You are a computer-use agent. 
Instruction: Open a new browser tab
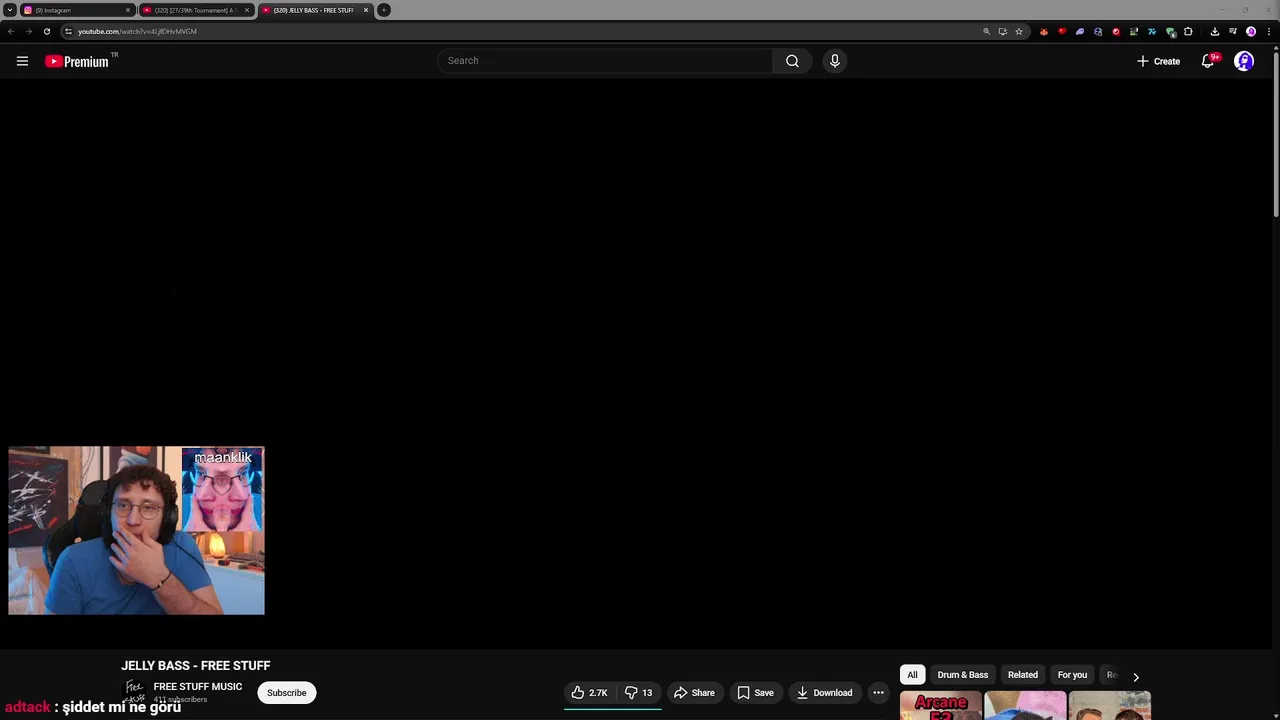[384, 10]
